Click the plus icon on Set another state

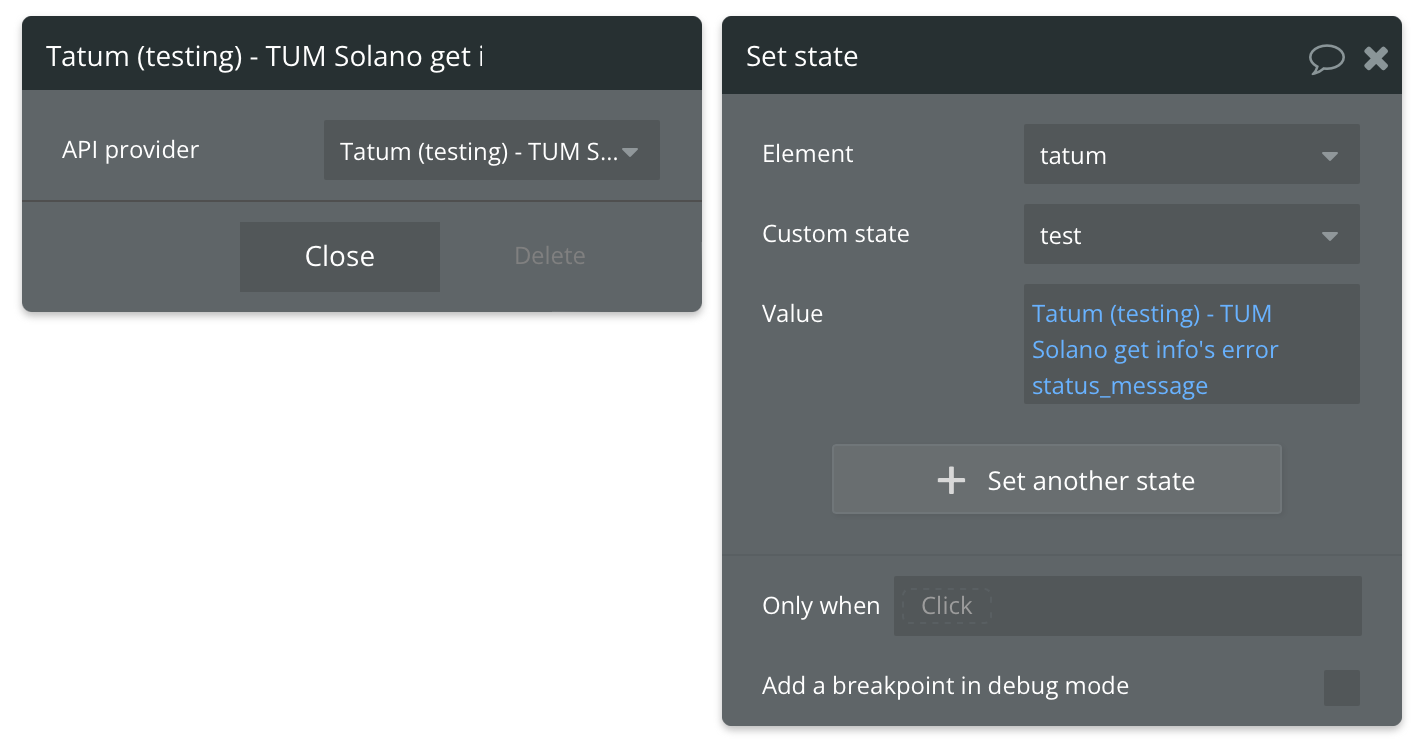(x=951, y=481)
